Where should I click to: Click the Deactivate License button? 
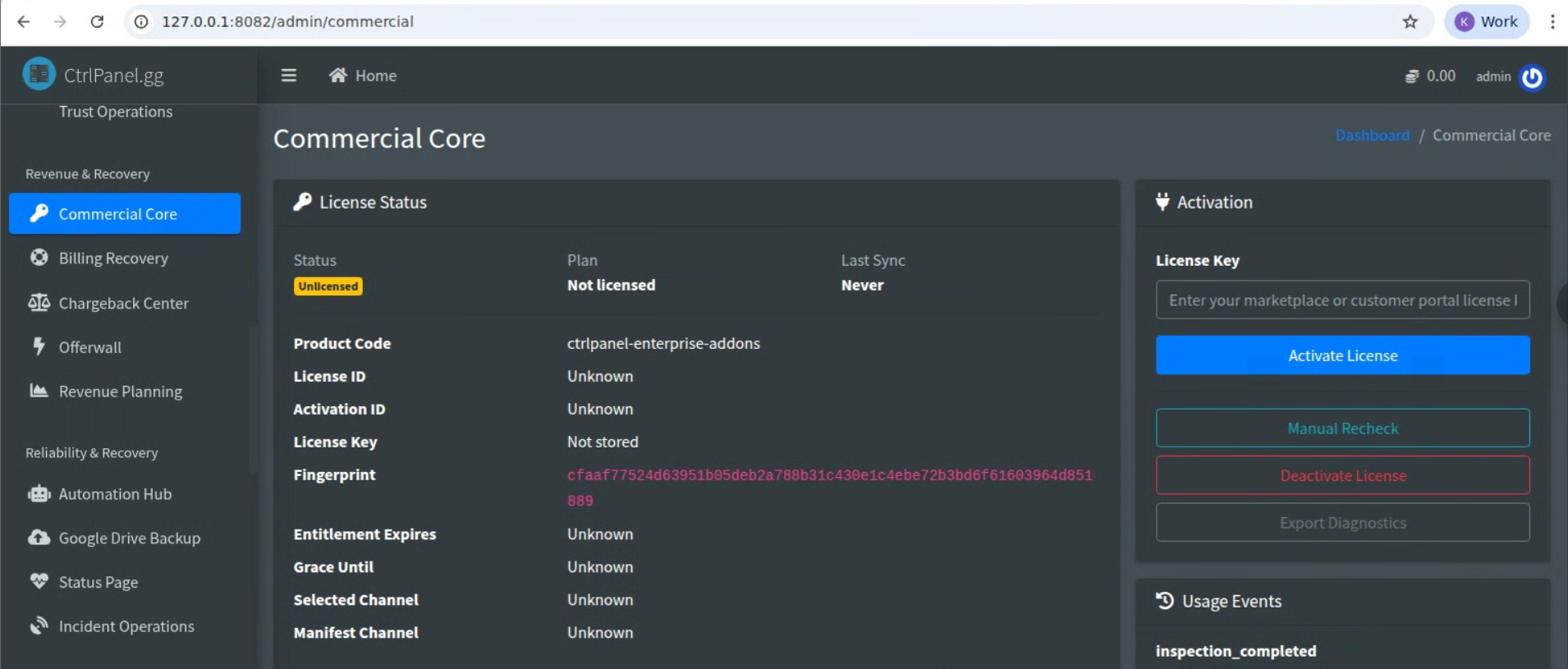pos(1342,475)
